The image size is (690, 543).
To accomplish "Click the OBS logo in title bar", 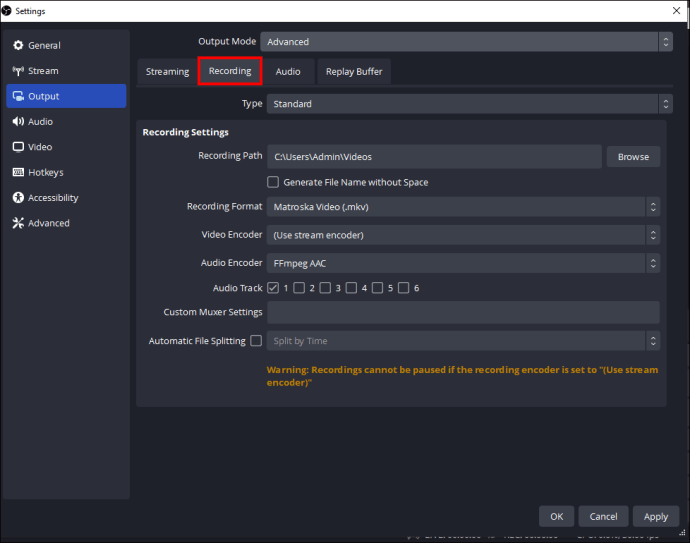I will (x=6, y=11).
